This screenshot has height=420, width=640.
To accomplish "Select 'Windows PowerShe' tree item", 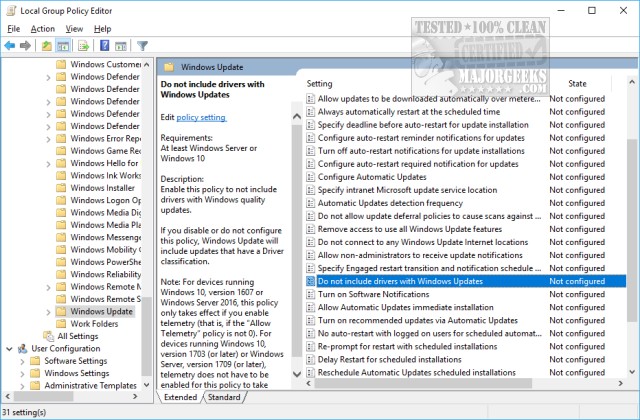I will [105, 262].
